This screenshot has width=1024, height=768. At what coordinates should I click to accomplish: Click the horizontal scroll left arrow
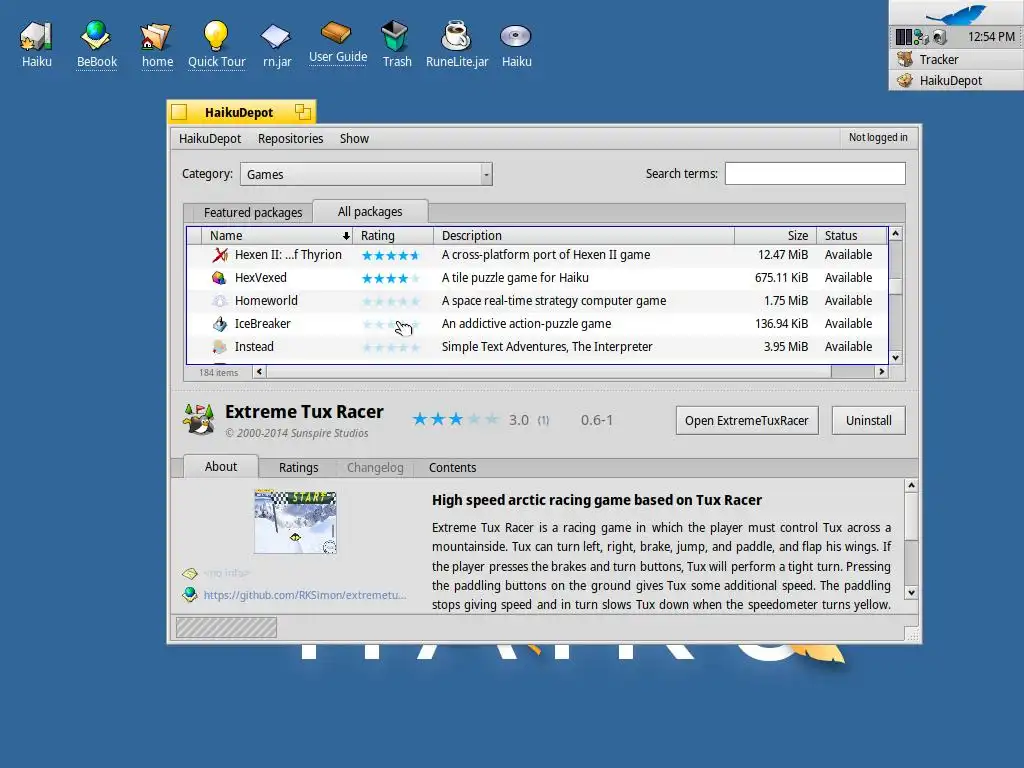click(x=259, y=372)
